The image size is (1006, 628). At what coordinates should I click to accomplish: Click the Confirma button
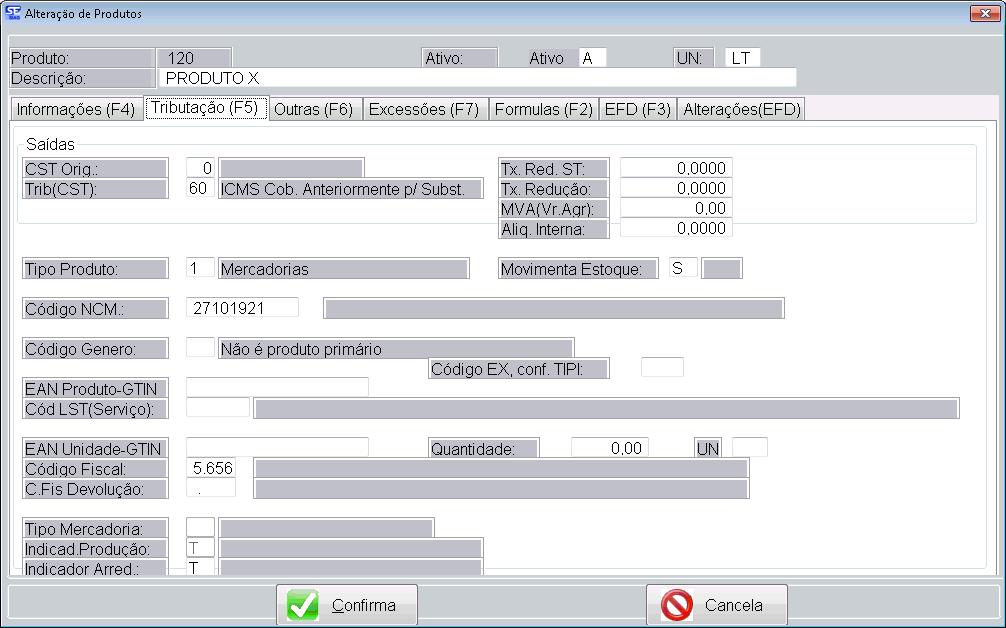(x=347, y=605)
